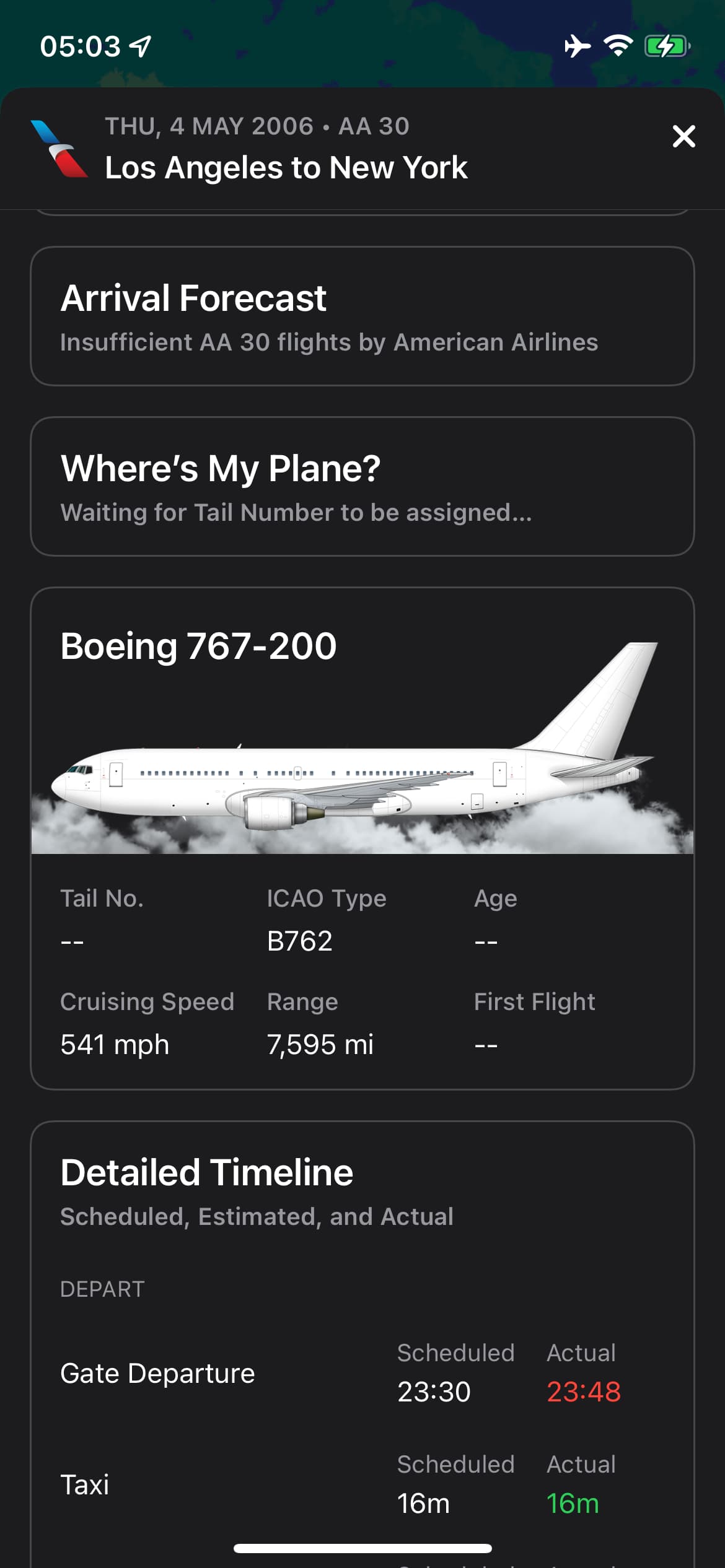The height and width of the screenshot is (1568, 725).
Task: Open the Where's My Plane? card
Action: point(362,487)
